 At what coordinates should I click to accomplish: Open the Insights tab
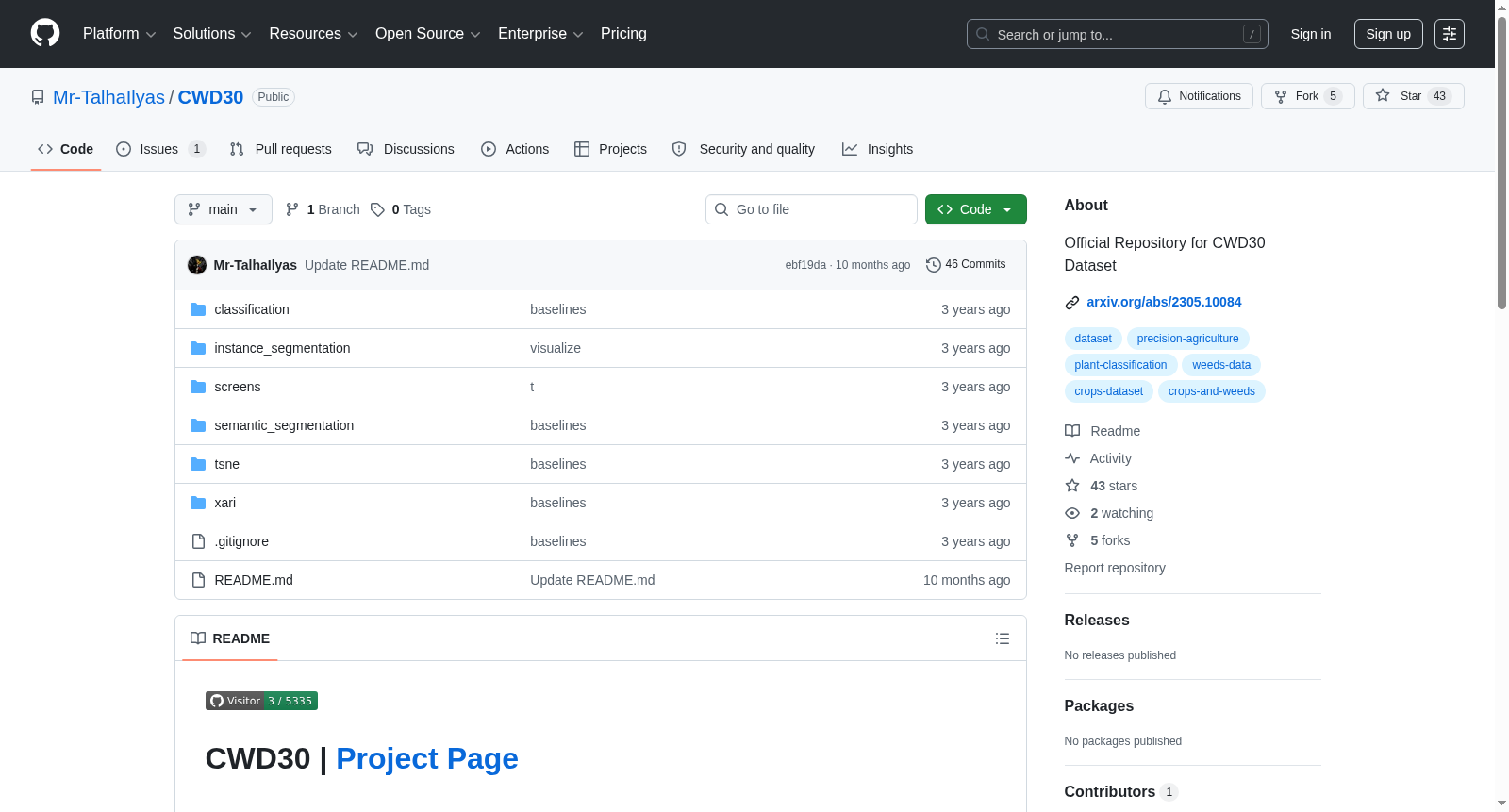(x=878, y=149)
